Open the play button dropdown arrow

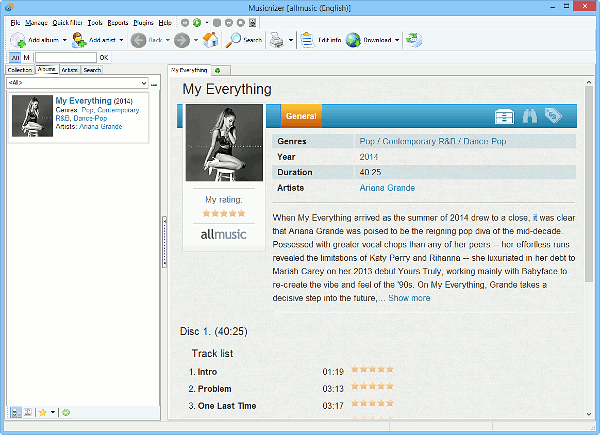[207, 23]
